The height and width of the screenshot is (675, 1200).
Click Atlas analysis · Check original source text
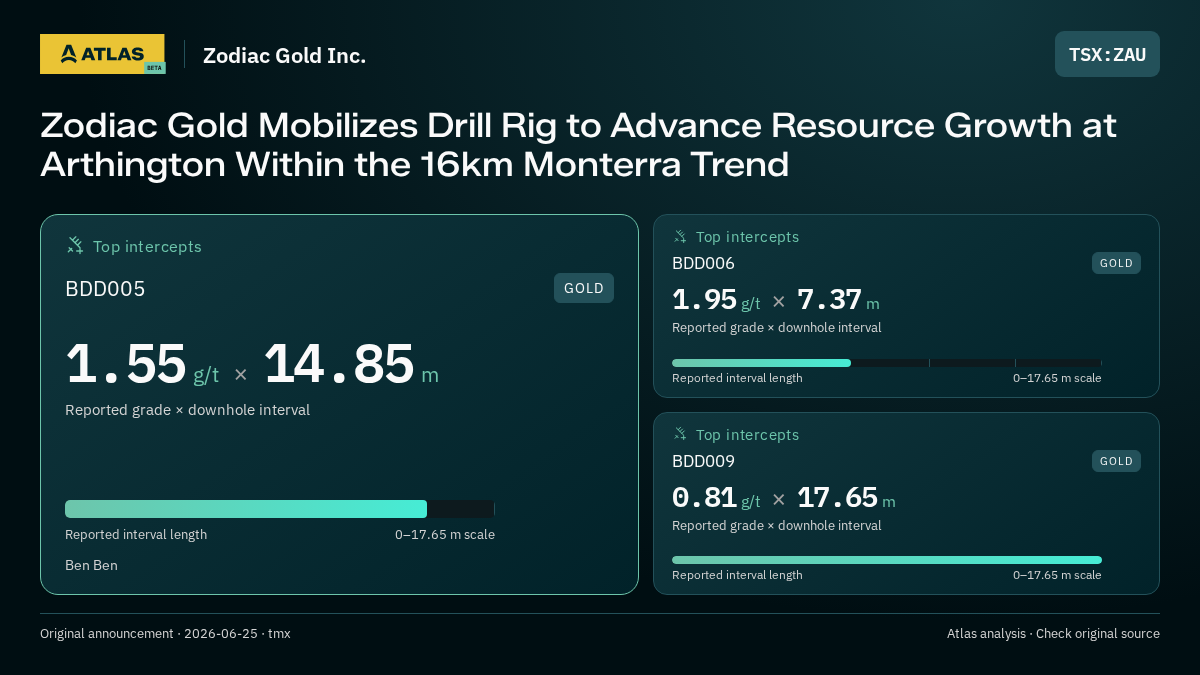[1053, 634]
